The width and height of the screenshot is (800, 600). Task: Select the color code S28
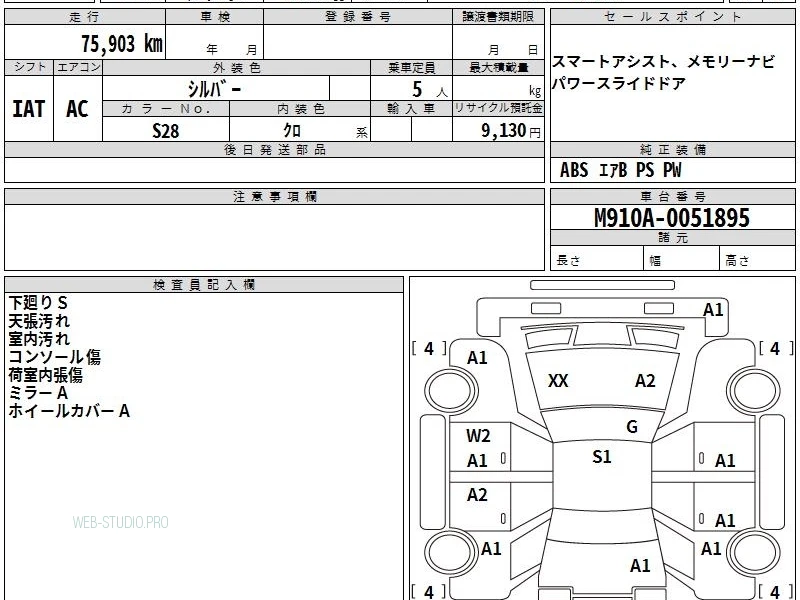[166, 131]
